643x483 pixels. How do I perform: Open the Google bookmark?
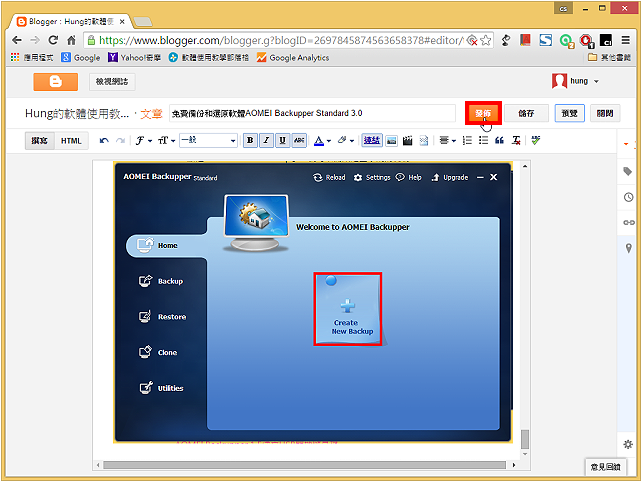(81, 57)
